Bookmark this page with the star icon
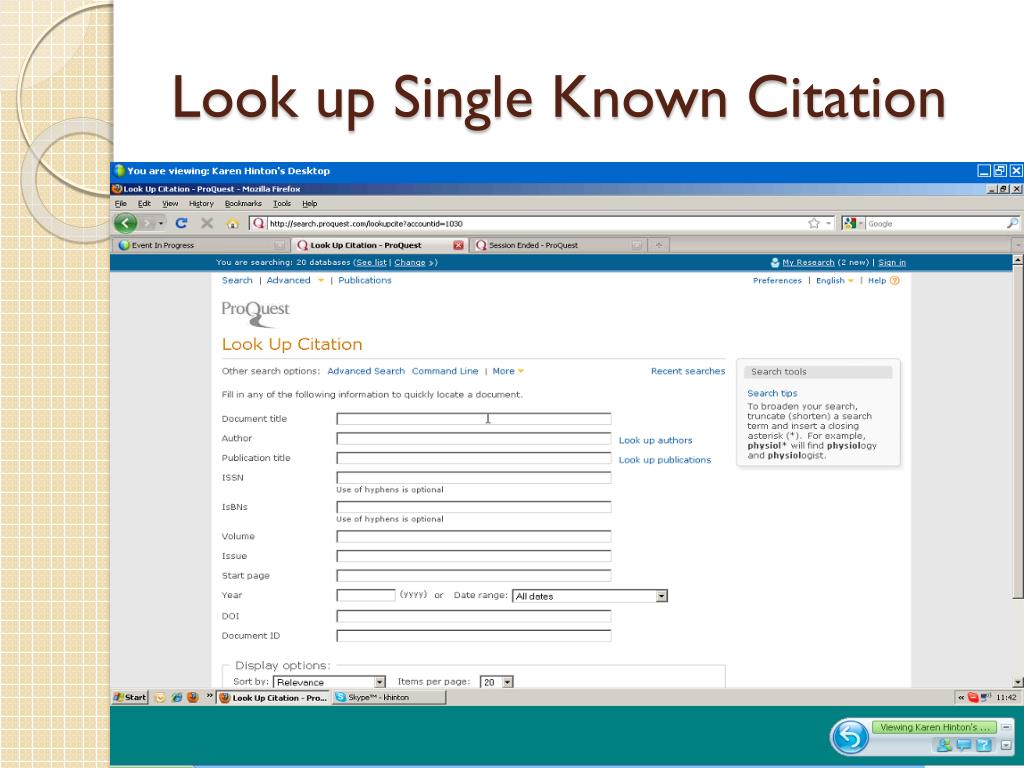 tap(814, 223)
